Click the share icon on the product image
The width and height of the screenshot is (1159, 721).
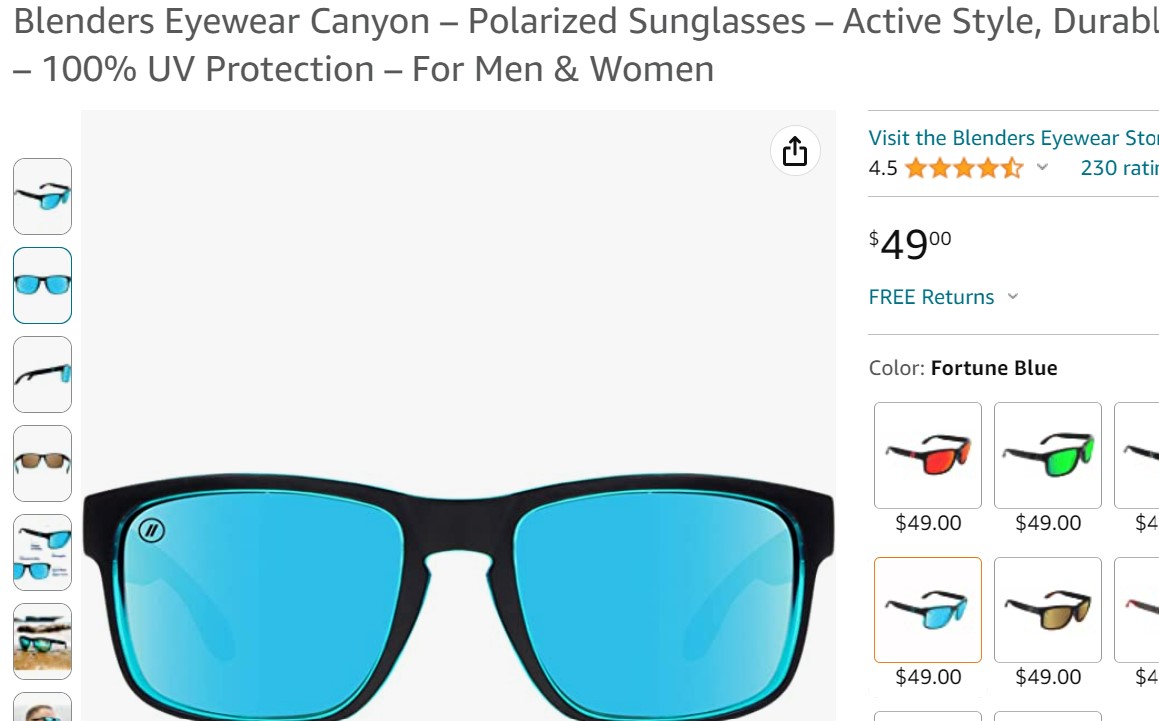[x=794, y=151]
